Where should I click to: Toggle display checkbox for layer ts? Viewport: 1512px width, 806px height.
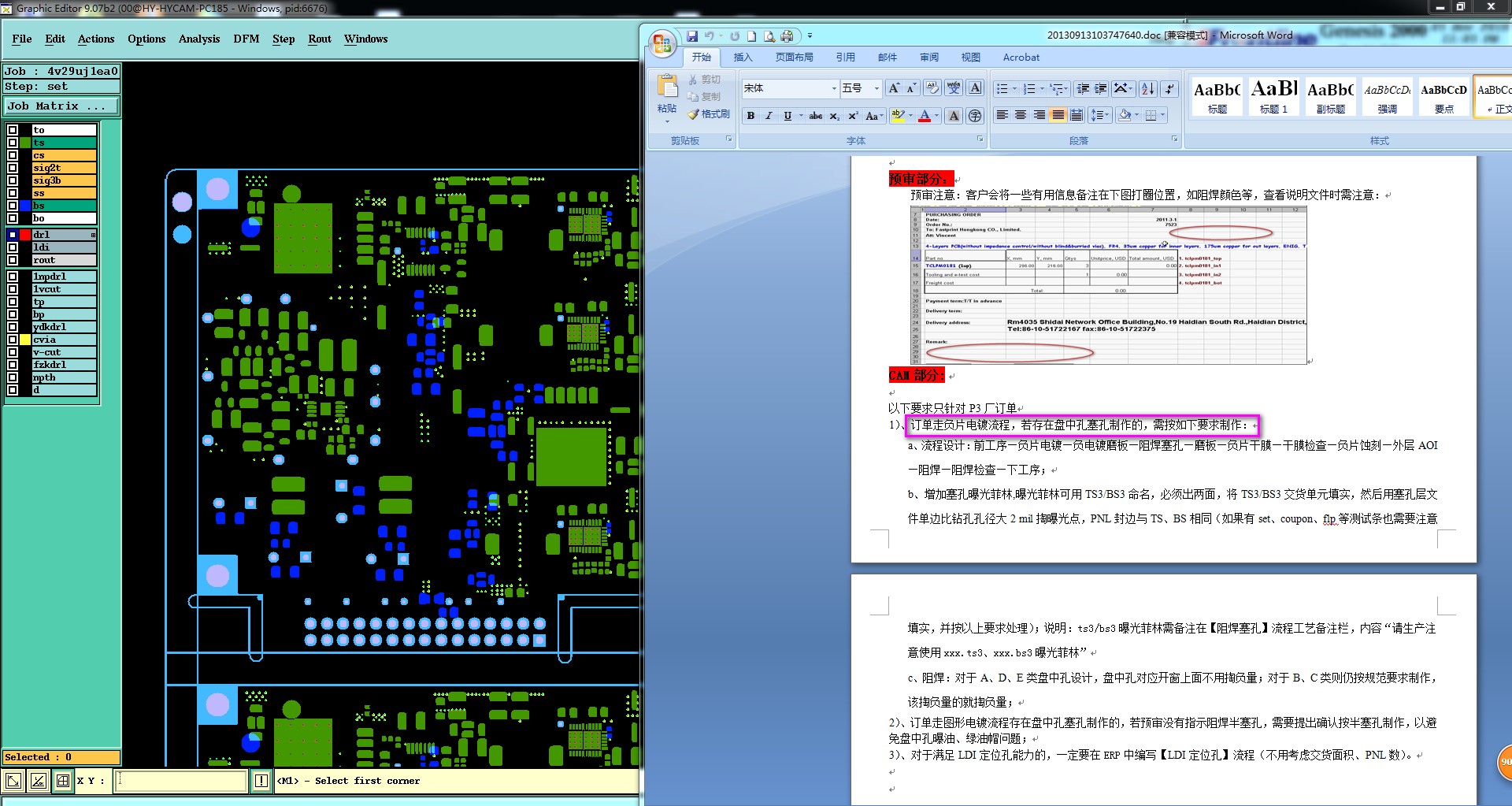pyautogui.click(x=13, y=143)
